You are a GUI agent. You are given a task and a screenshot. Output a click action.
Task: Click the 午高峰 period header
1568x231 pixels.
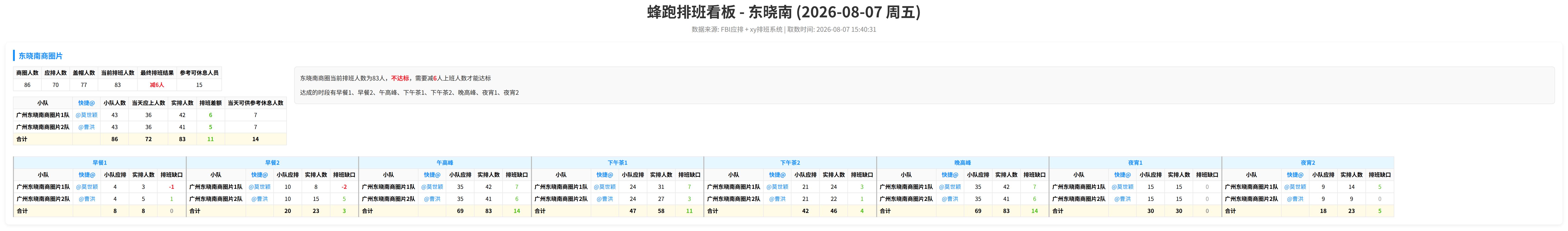point(445,163)
